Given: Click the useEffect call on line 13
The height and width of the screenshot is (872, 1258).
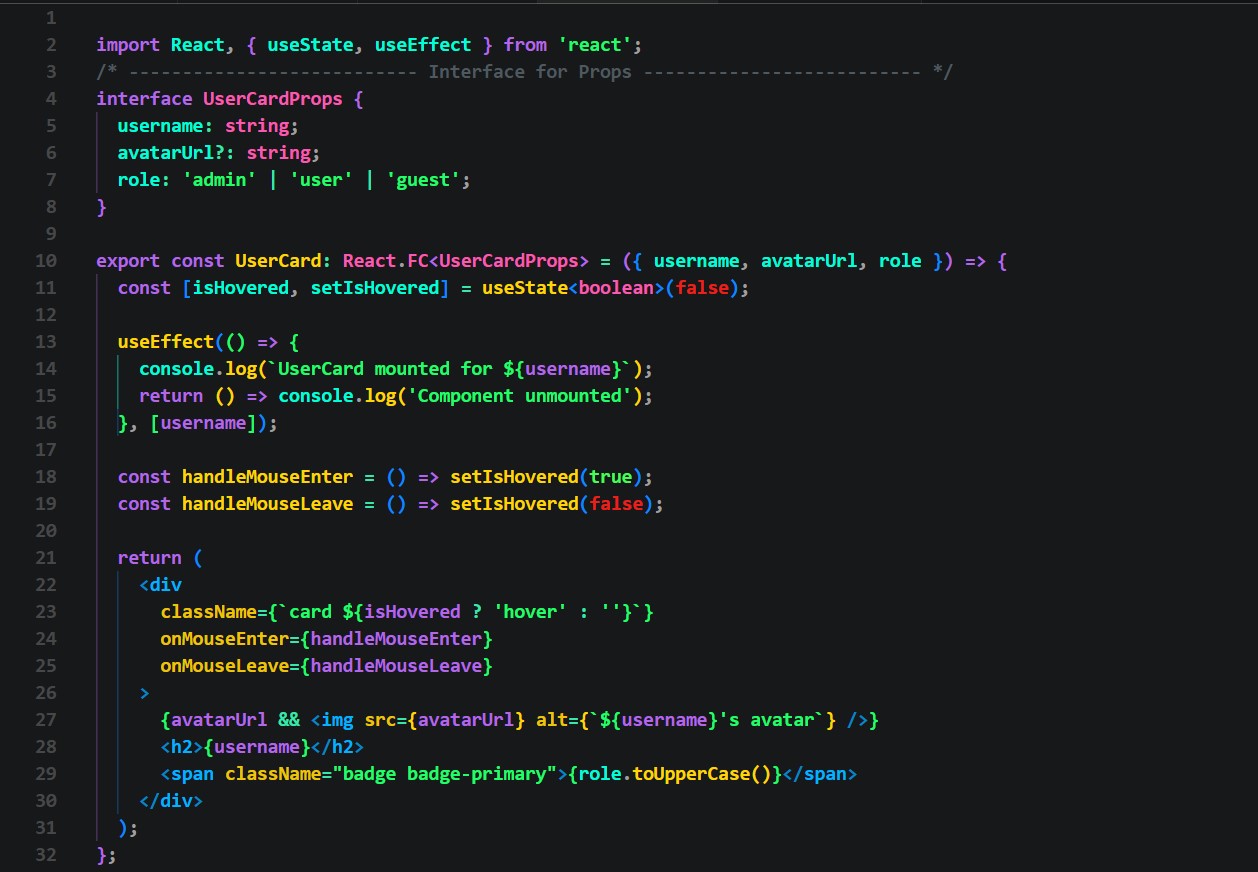Looking at the screenshot, I should 166,342.
